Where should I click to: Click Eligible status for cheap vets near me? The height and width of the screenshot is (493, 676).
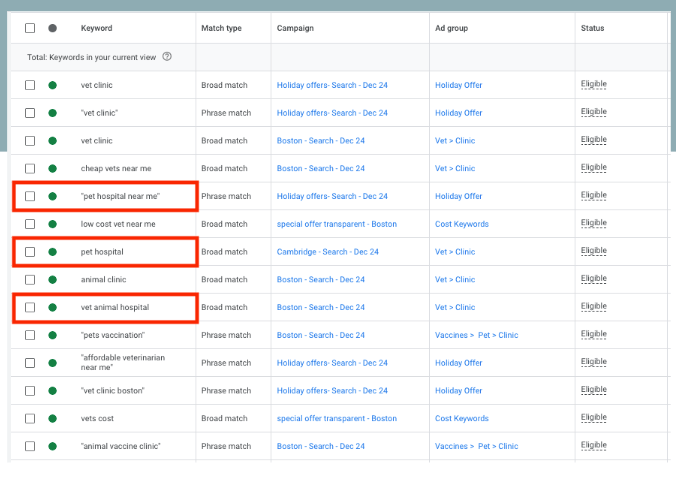point(593,168)
